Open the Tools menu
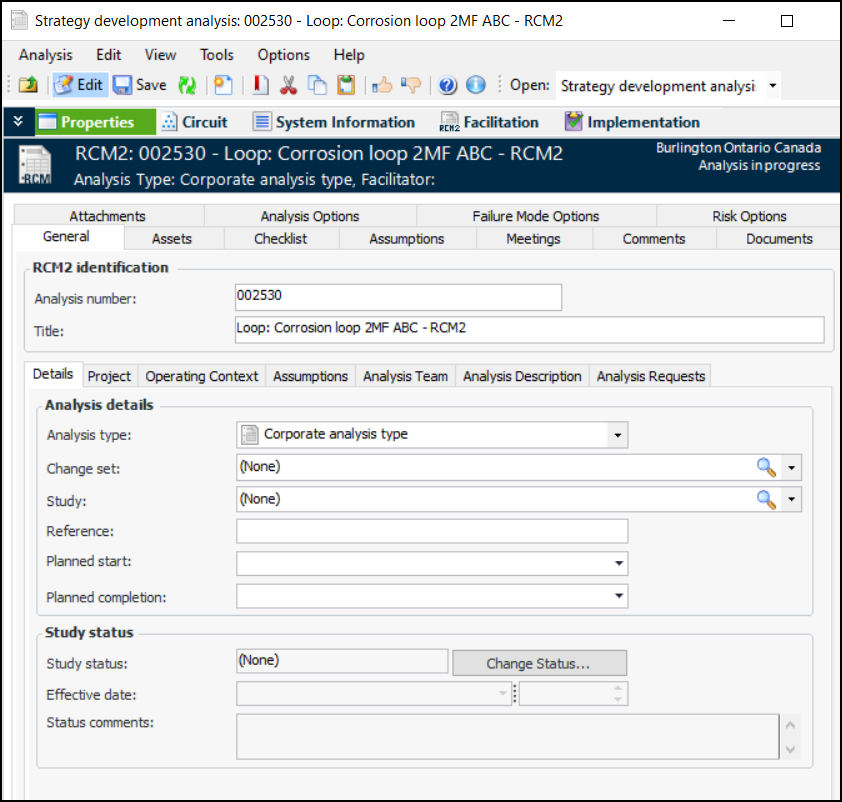The width and height of the screenshot is (842, 802). click(x=216, y=55)
